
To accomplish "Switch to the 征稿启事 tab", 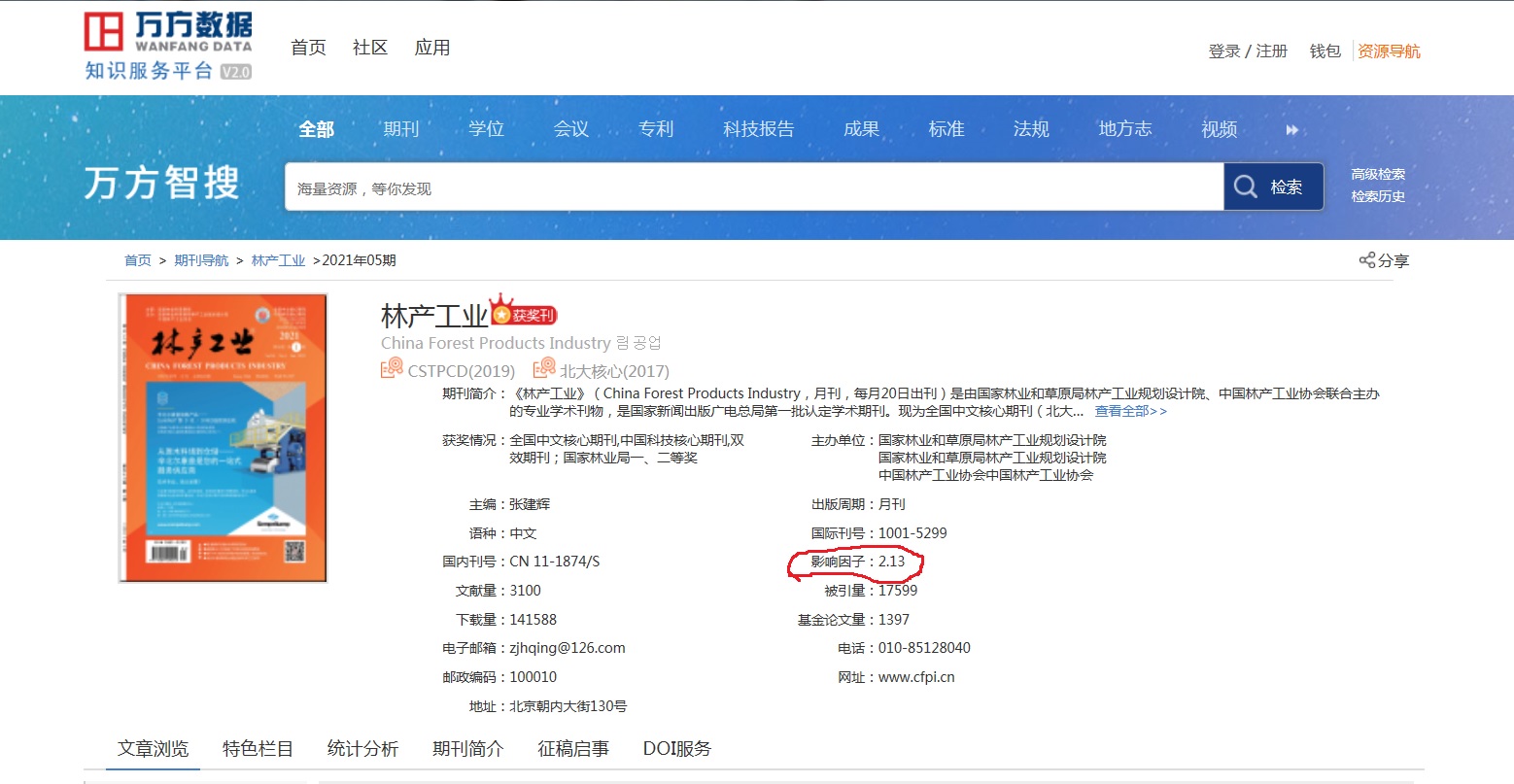I will [x=573, y=749].
